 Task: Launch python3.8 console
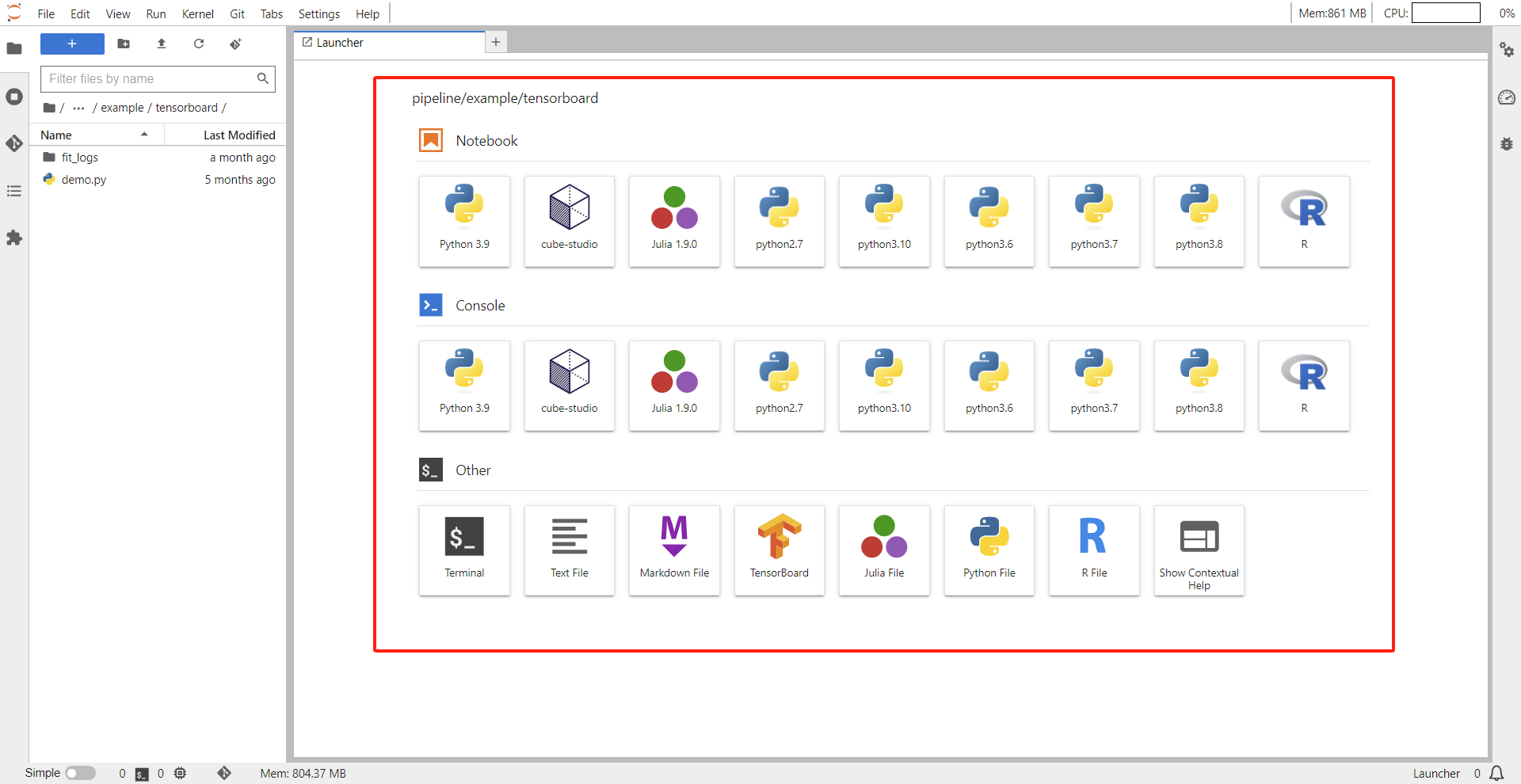click(1199, 386)
